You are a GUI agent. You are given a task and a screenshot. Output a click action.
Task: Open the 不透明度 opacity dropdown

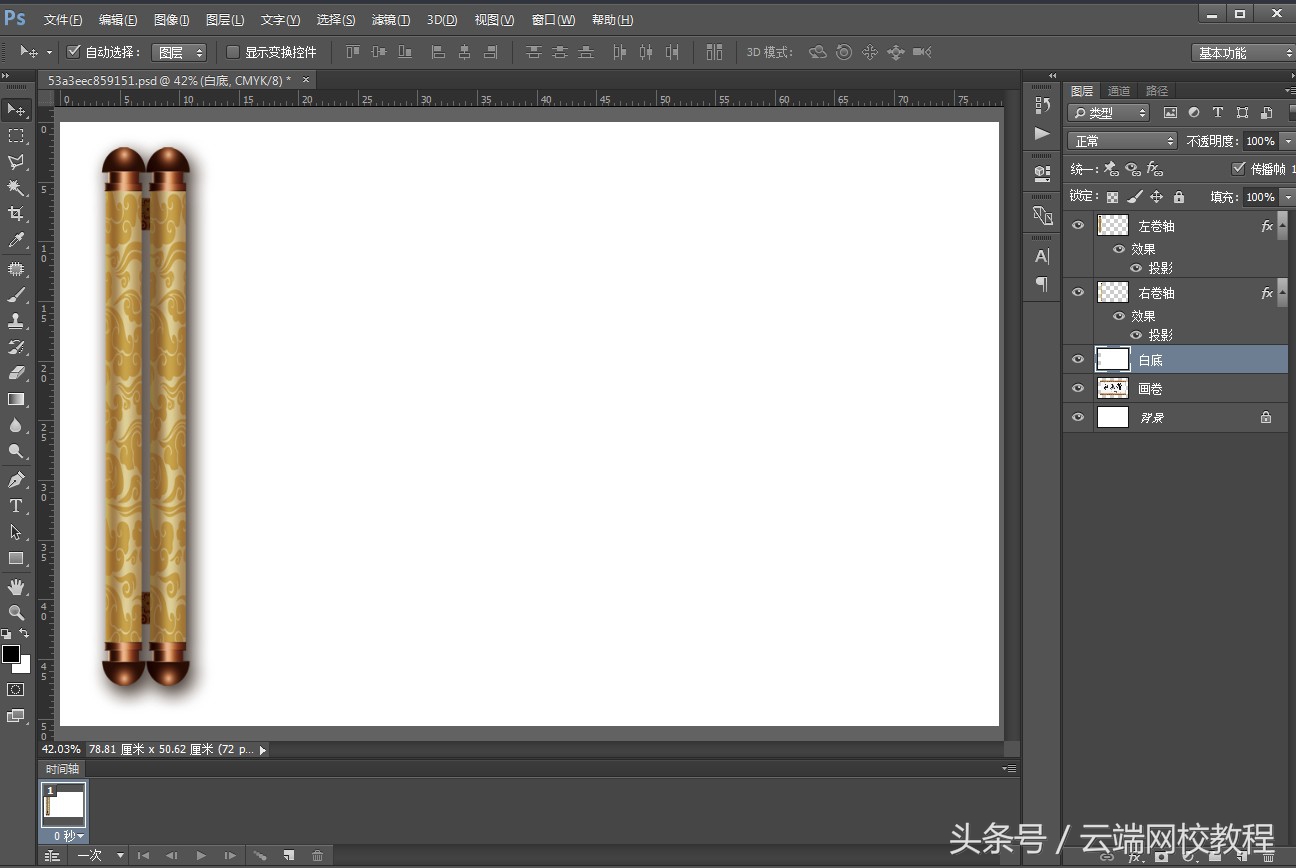1287,140
